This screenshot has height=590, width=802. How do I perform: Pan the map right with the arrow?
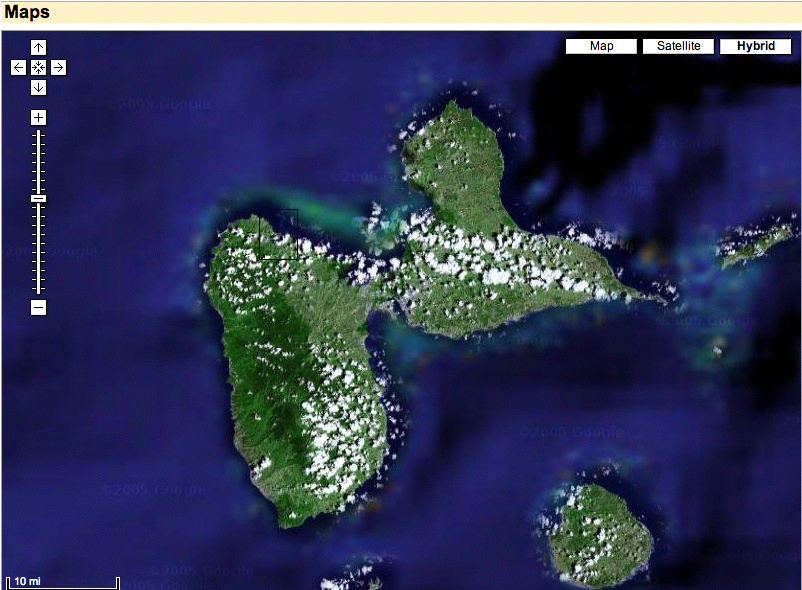(x=58, y=67)
